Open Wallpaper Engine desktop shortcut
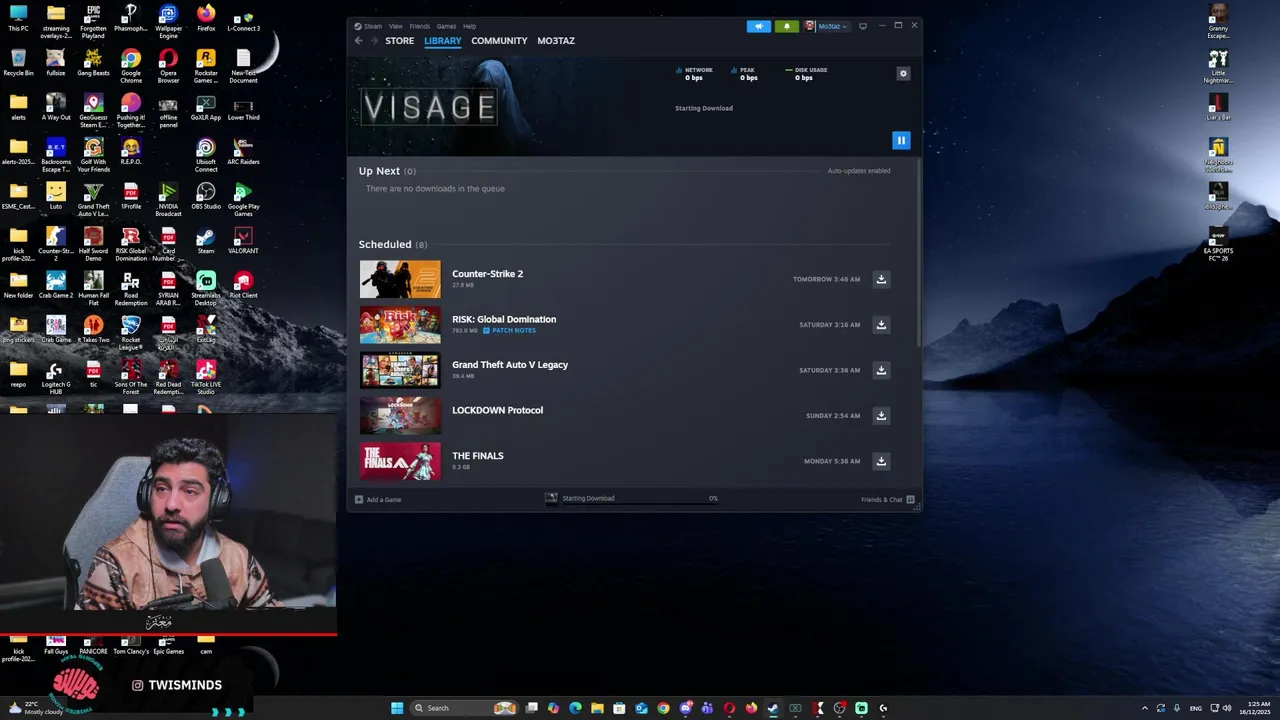Screen dimensions: 1280x720 (168, 20)
